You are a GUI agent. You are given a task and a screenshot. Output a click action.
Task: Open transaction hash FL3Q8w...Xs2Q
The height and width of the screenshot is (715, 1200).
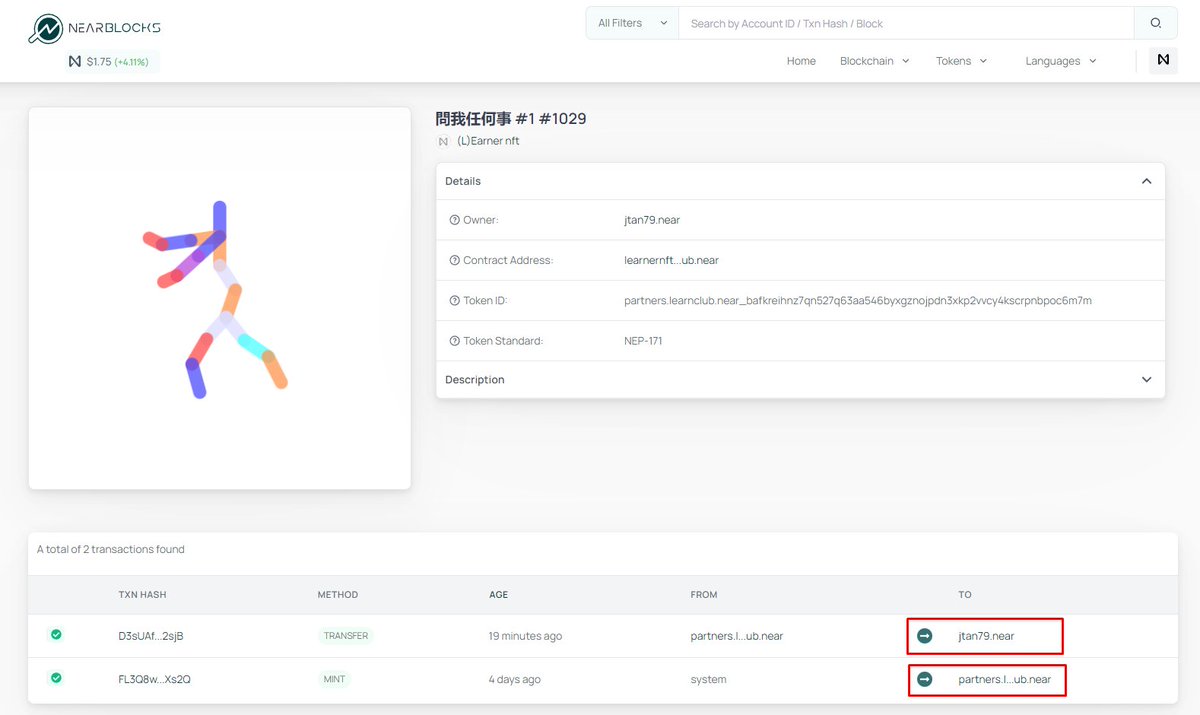(x=154, y=679)
